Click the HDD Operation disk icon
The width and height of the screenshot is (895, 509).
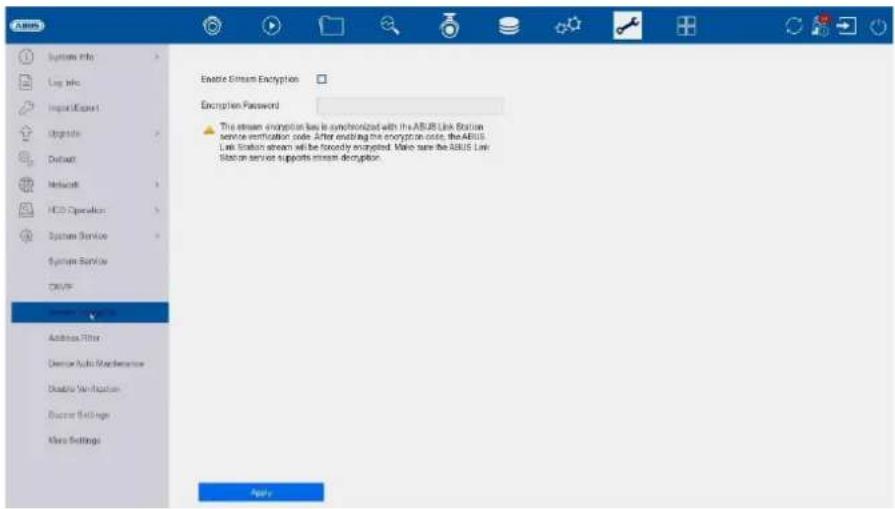(26, 210)
